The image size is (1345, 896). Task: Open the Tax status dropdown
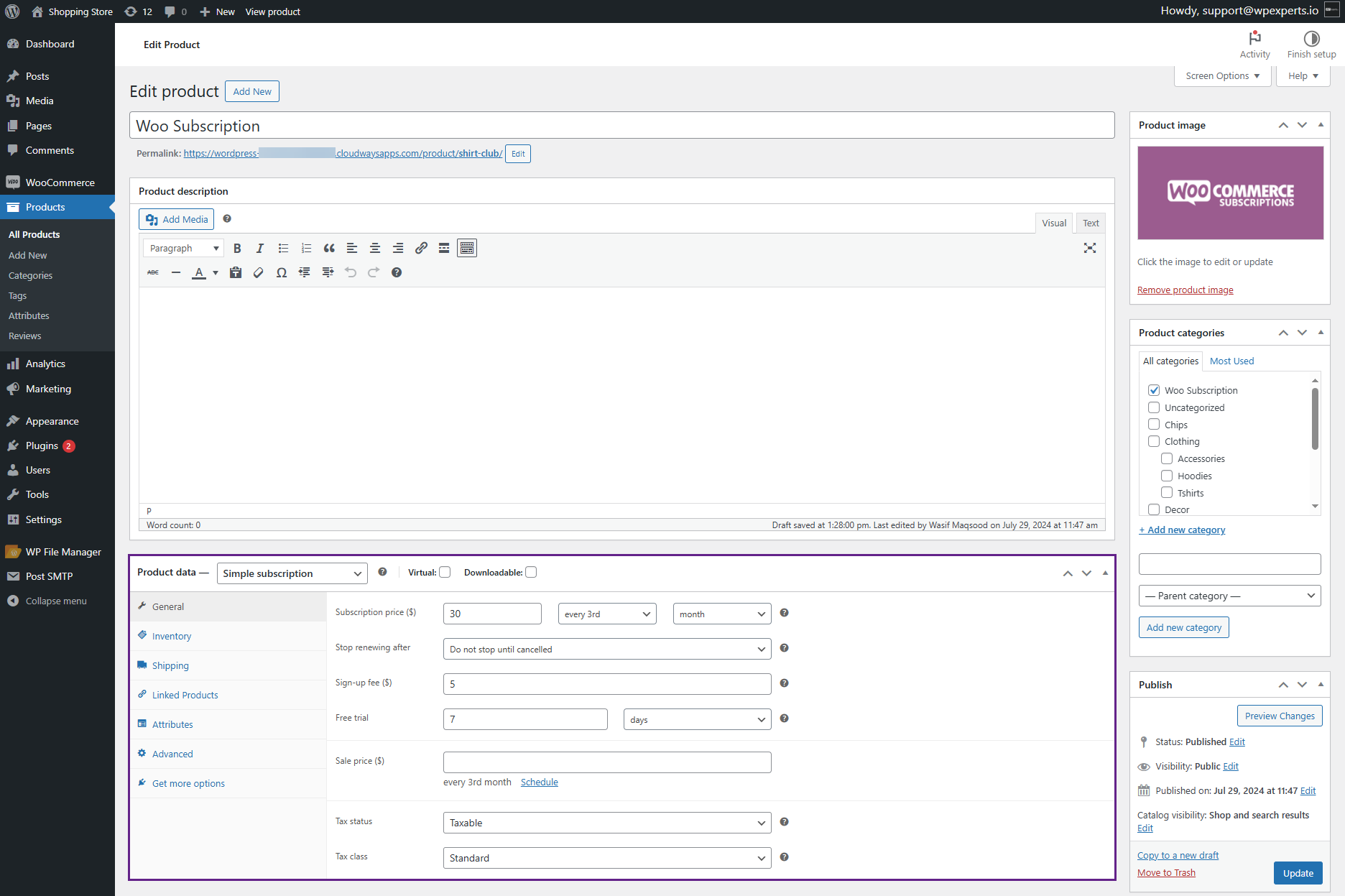[x=607, y=823]
